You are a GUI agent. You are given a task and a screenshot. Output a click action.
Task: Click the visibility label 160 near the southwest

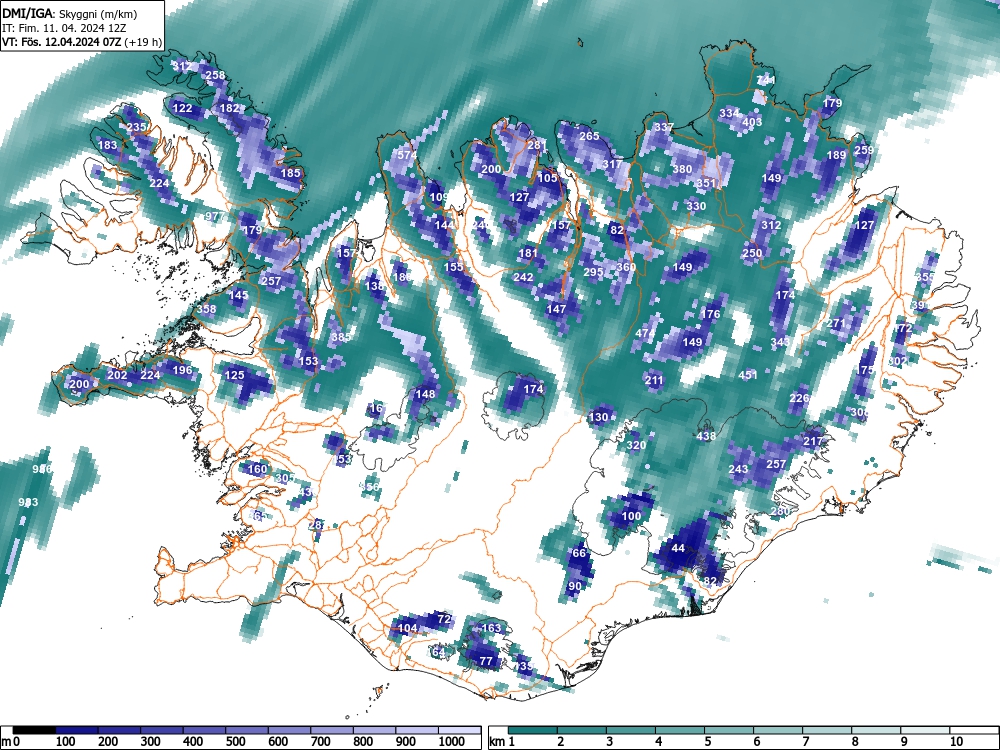coord(258,469)
